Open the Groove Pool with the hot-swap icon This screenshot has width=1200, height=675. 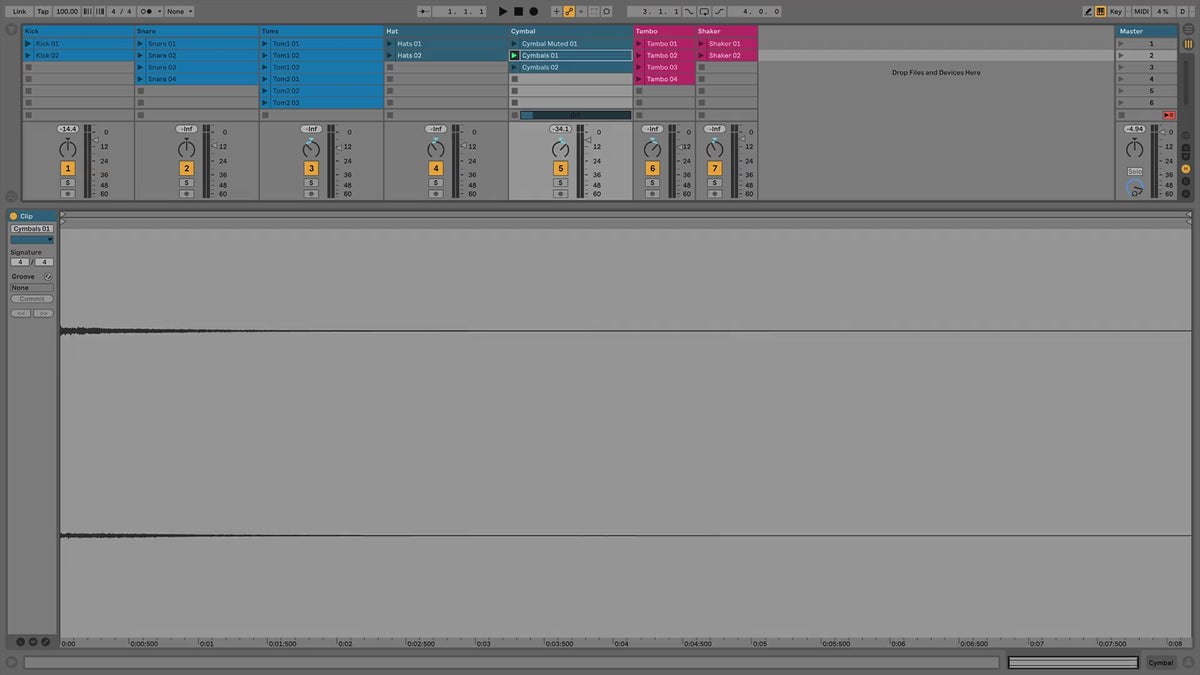point(47,276)
